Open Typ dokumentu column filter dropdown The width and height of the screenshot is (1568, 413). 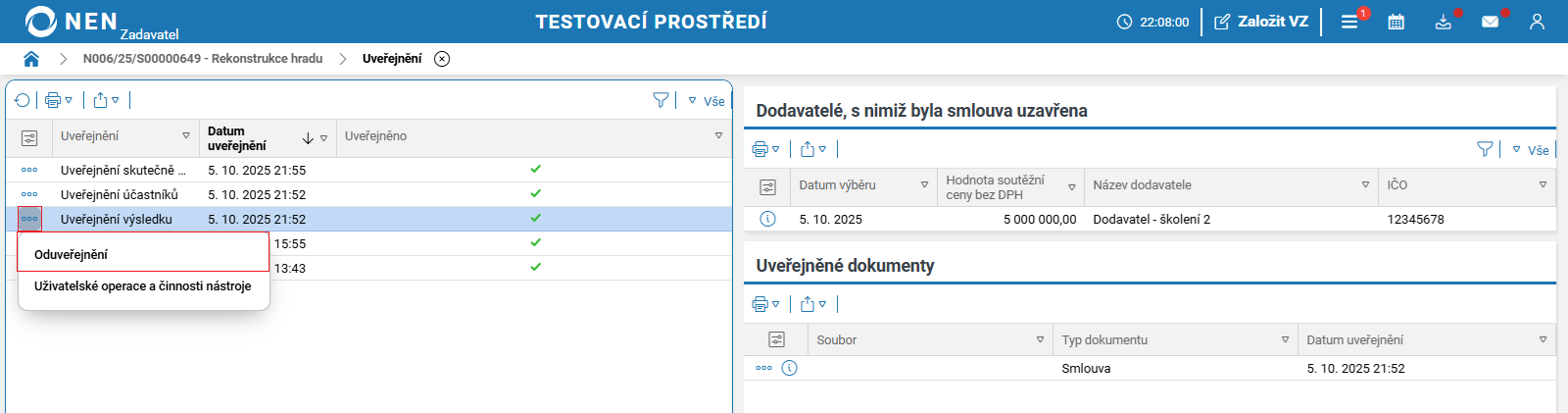point(1285,339)
